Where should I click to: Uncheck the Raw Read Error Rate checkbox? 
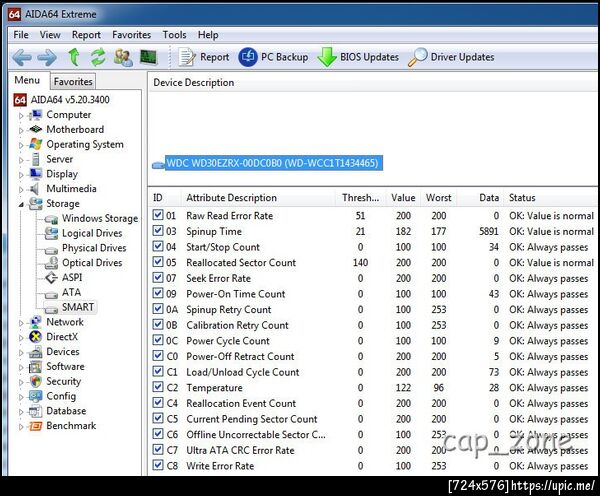point(158,215)
